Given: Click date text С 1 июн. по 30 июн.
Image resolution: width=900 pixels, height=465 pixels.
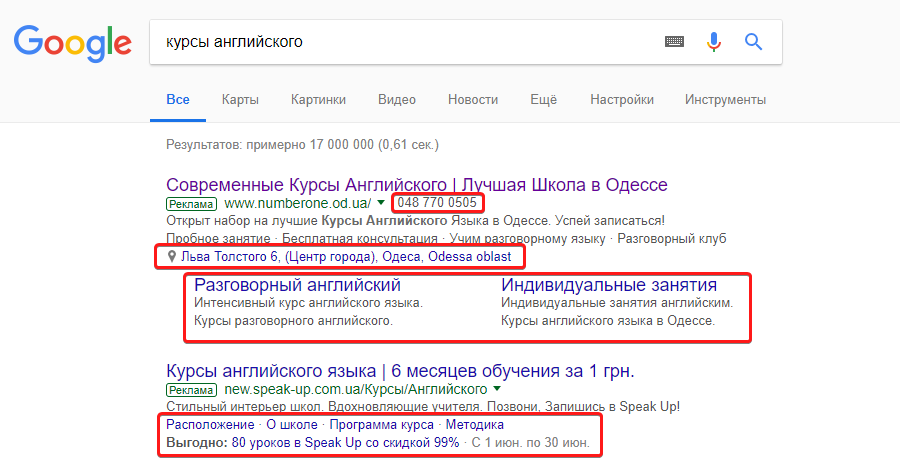Looking at the screenshot, I should click(530, 443).
